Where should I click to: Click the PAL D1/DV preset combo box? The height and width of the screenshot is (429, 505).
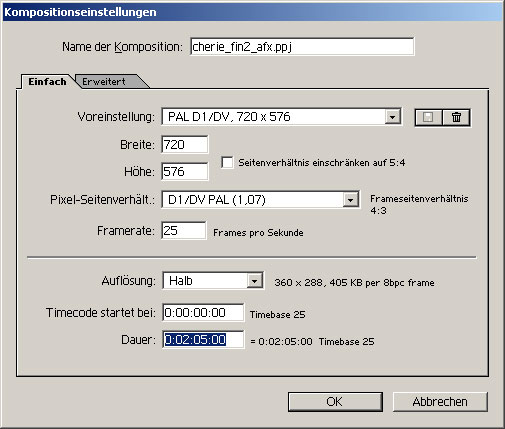pos(281,117)
